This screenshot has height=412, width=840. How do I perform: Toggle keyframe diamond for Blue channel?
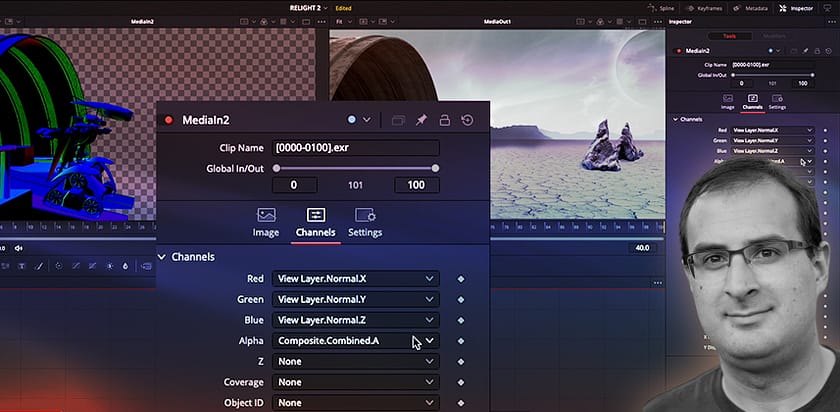[460, 320]
